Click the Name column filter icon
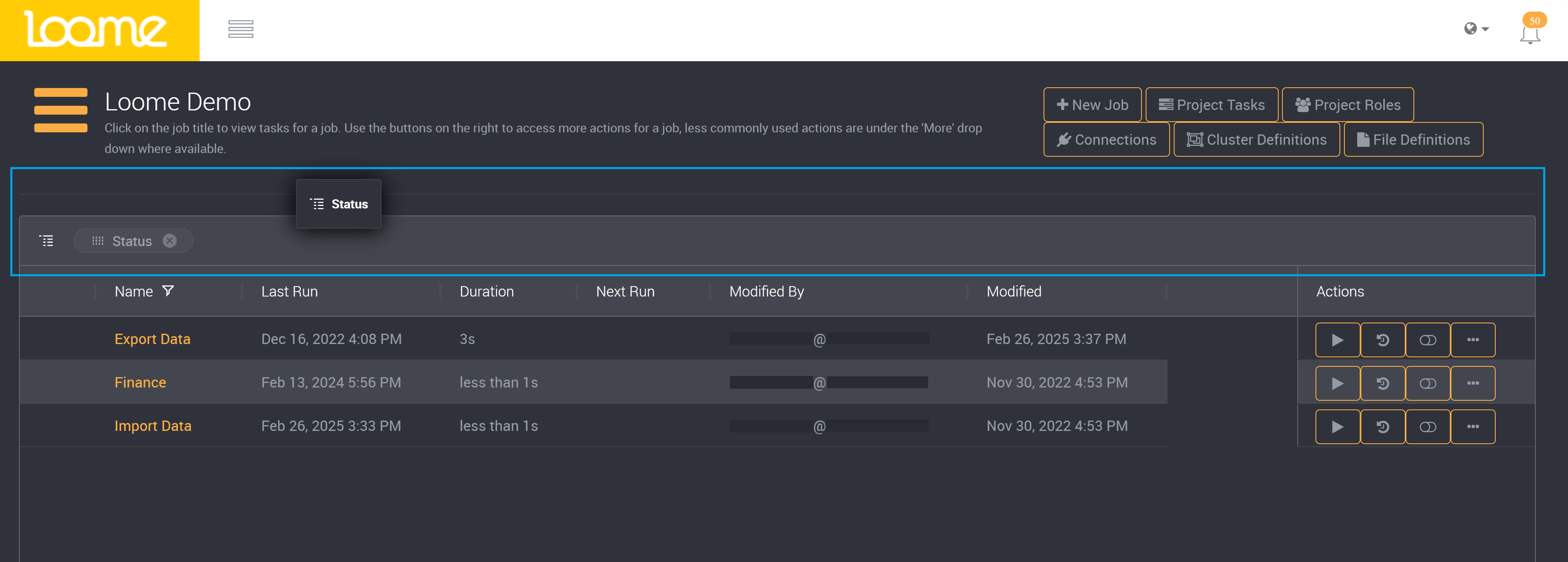This screenshot has width=1568, height=562. pos(168,291)
